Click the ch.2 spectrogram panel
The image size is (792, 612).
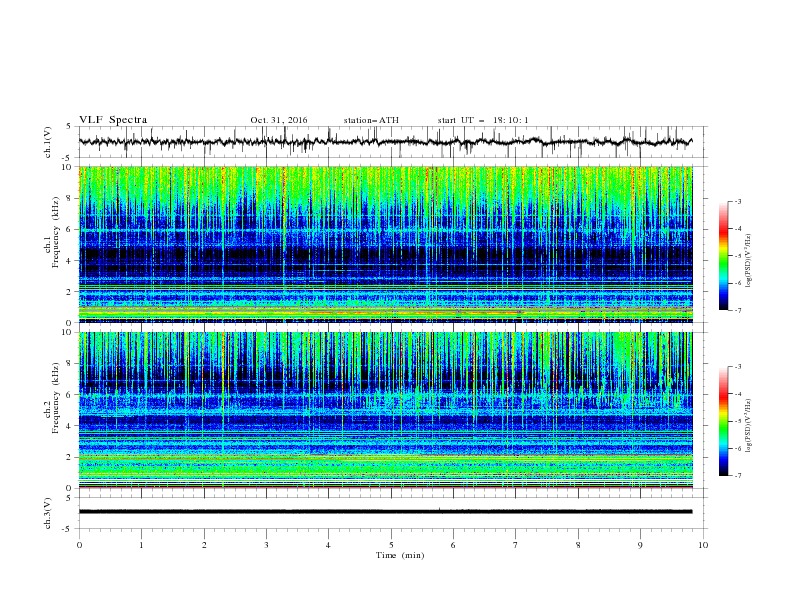tap(386, 410)
